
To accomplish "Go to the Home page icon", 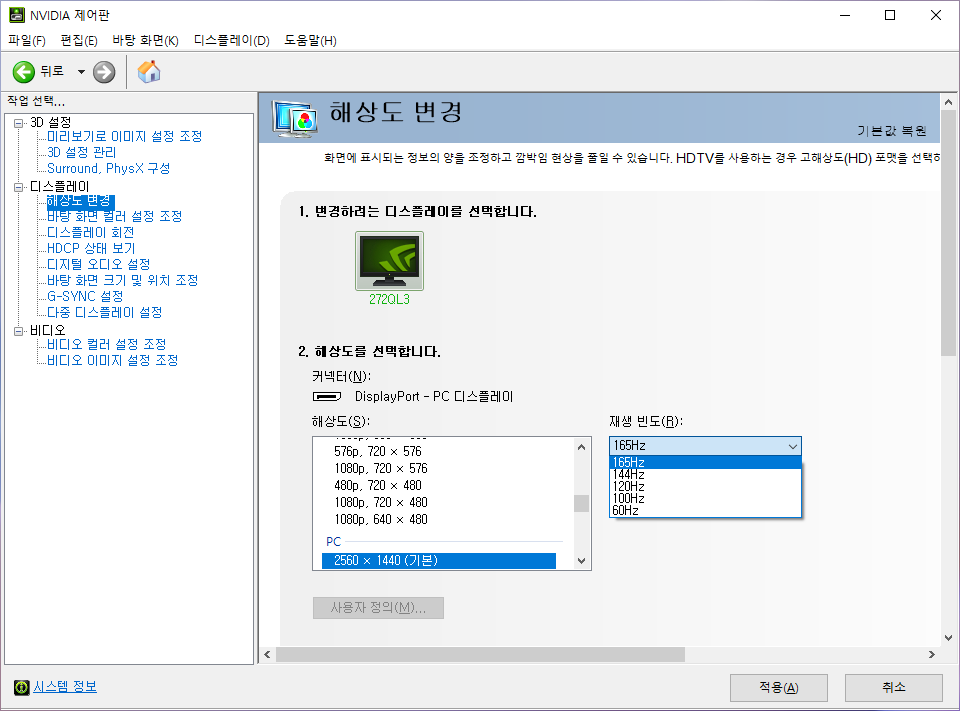I will (149, 72).
